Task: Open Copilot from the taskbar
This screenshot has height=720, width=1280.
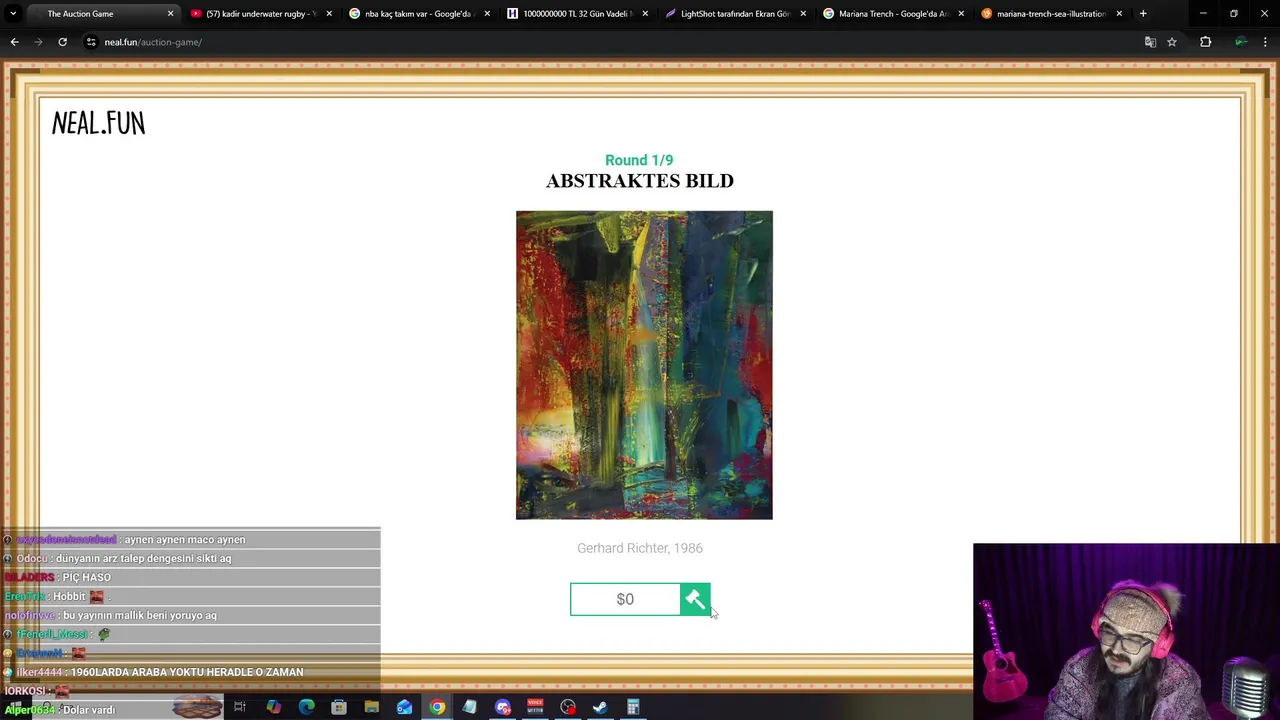Action: [273, 707]
